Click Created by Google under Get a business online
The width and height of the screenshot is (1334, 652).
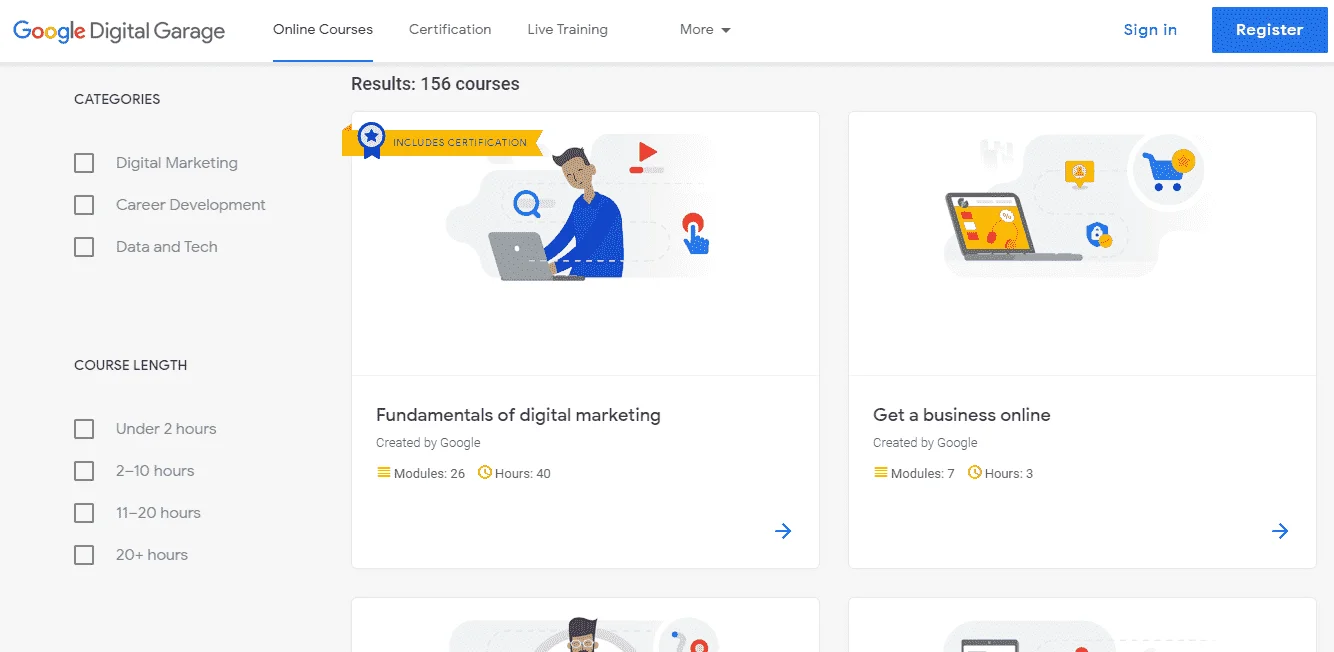point(925,443)
